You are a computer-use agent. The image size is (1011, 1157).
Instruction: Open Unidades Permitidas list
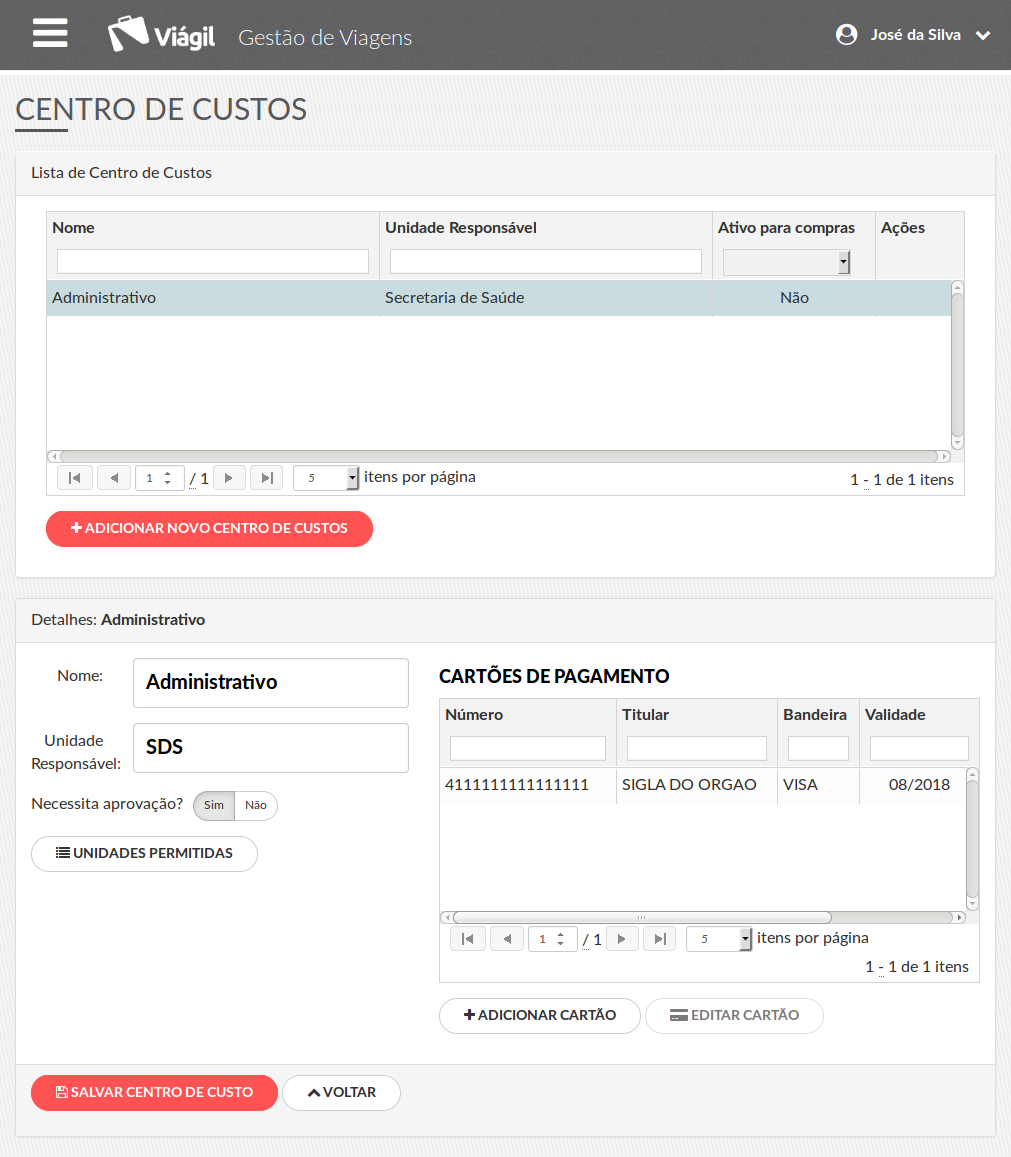coord(145,854)
